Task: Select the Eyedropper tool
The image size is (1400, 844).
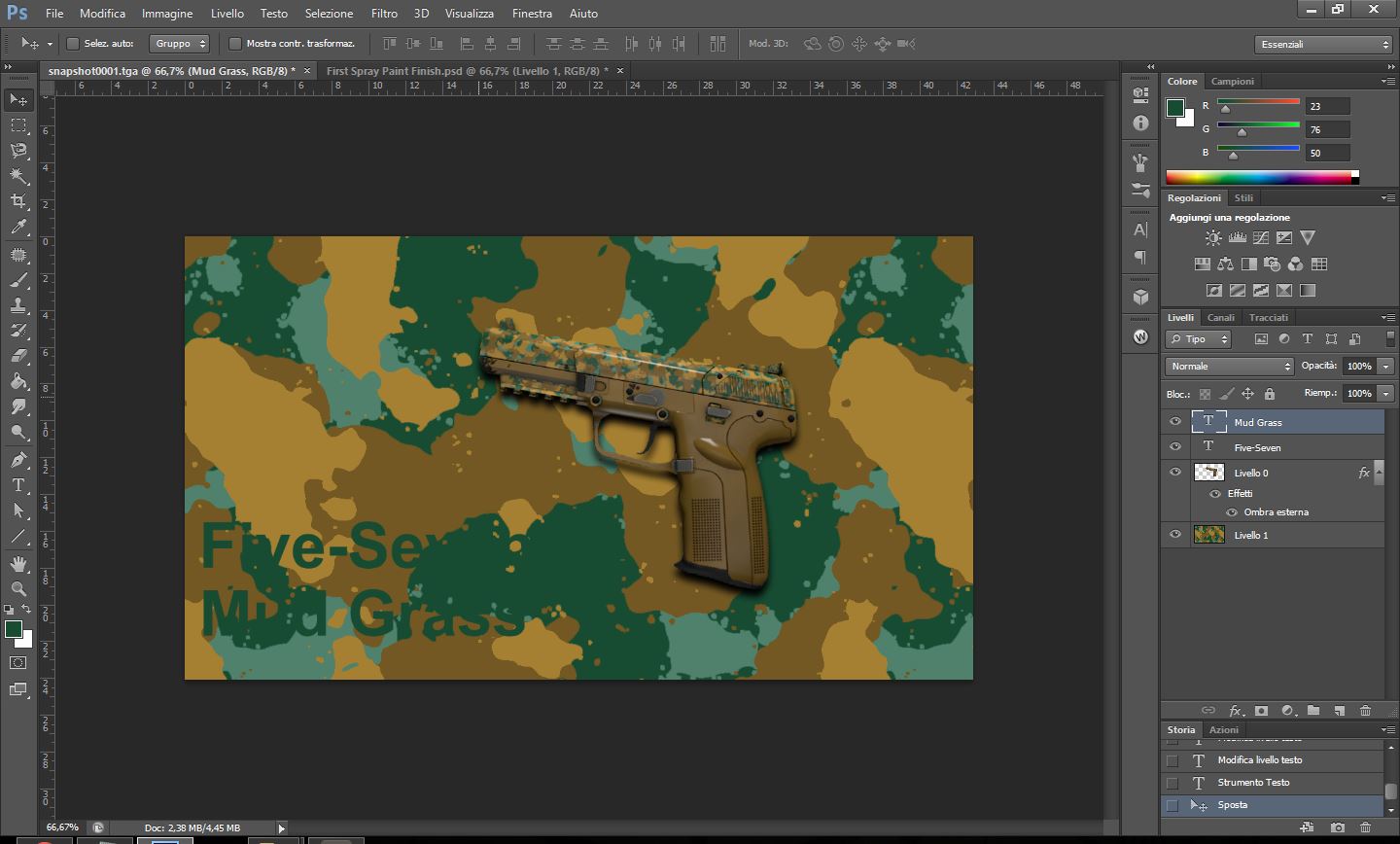Action: (18, 228)
